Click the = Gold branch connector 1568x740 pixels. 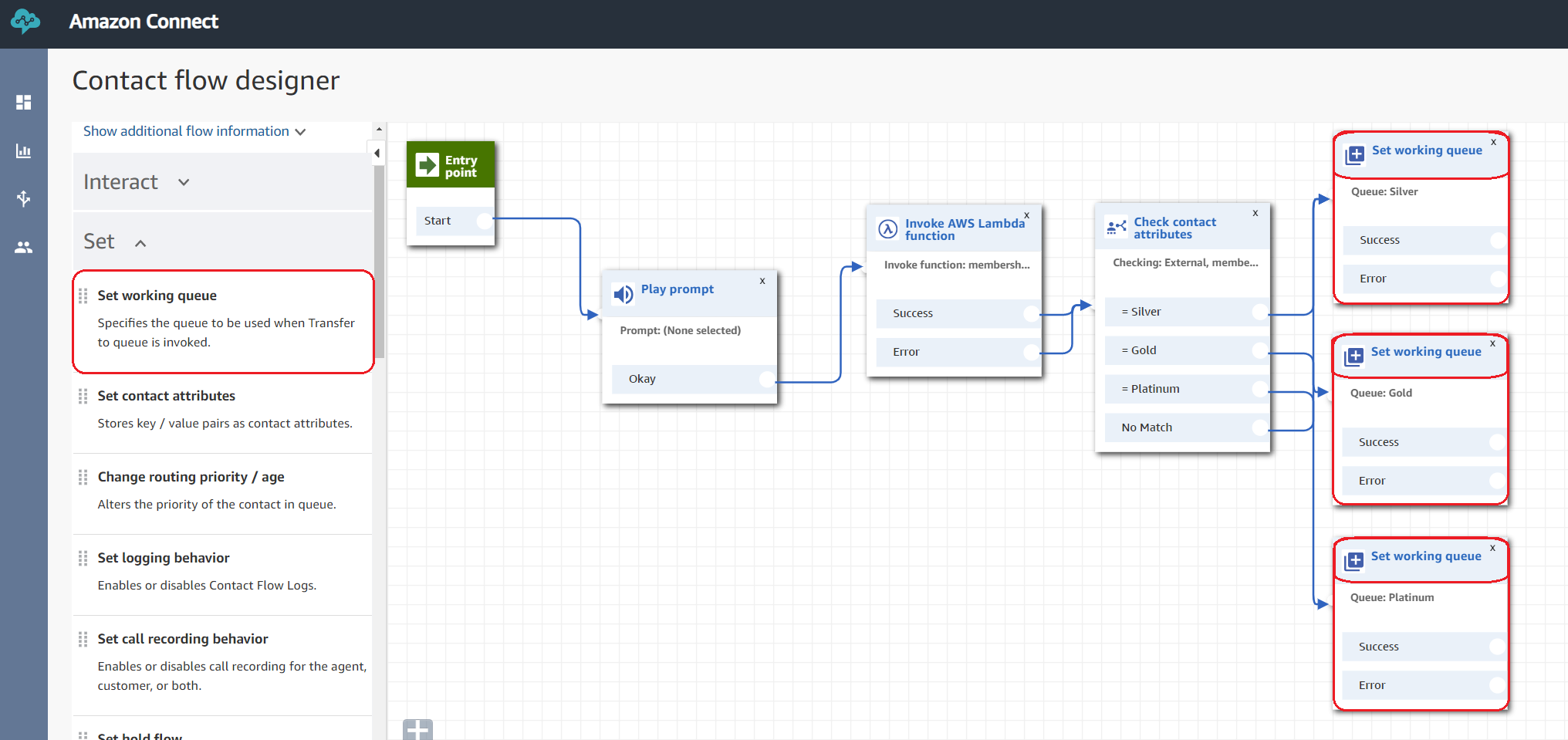point(1260,351)
